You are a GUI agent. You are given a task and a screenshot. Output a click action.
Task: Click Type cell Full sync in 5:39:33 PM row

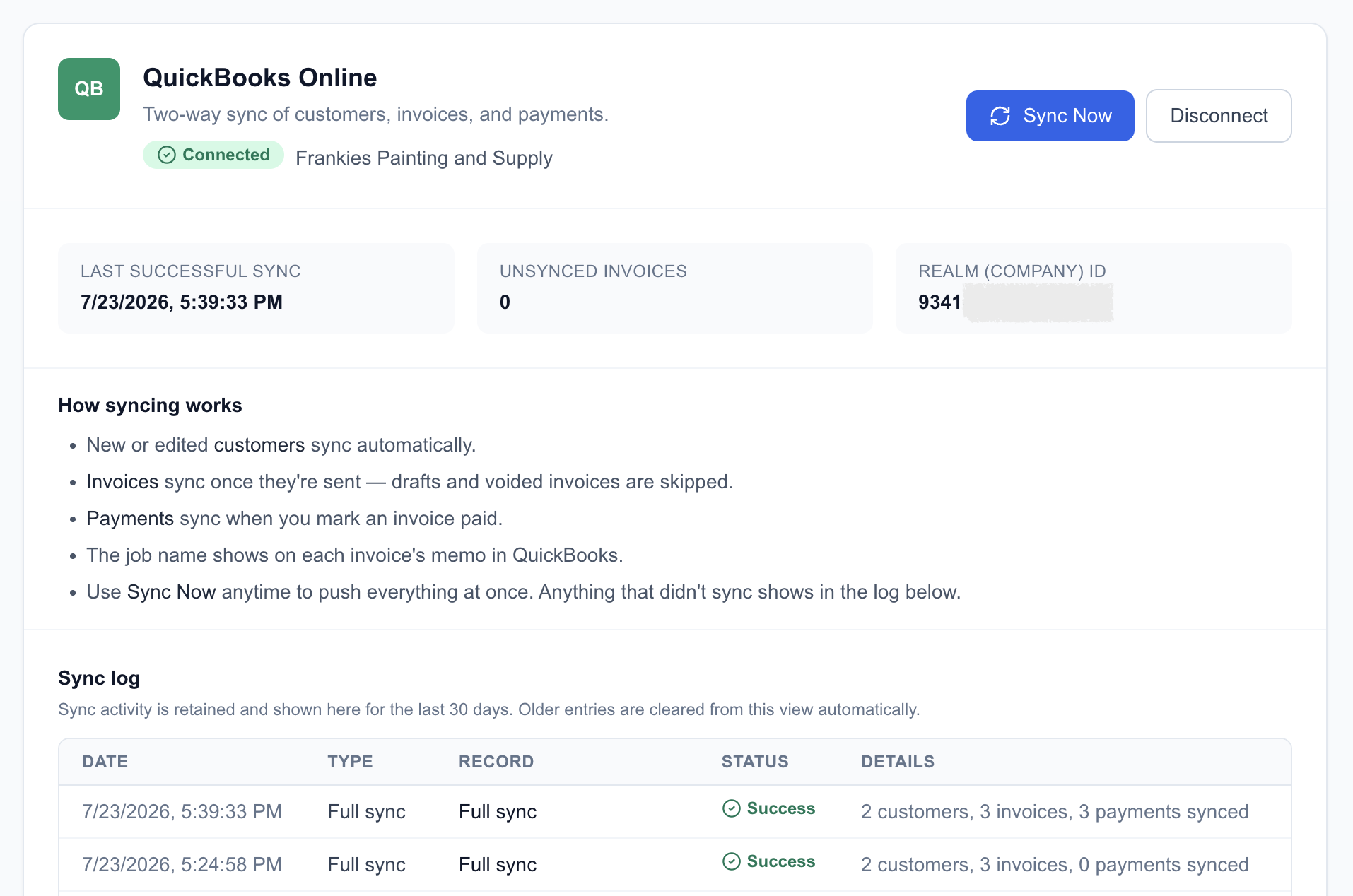[367, 812]
